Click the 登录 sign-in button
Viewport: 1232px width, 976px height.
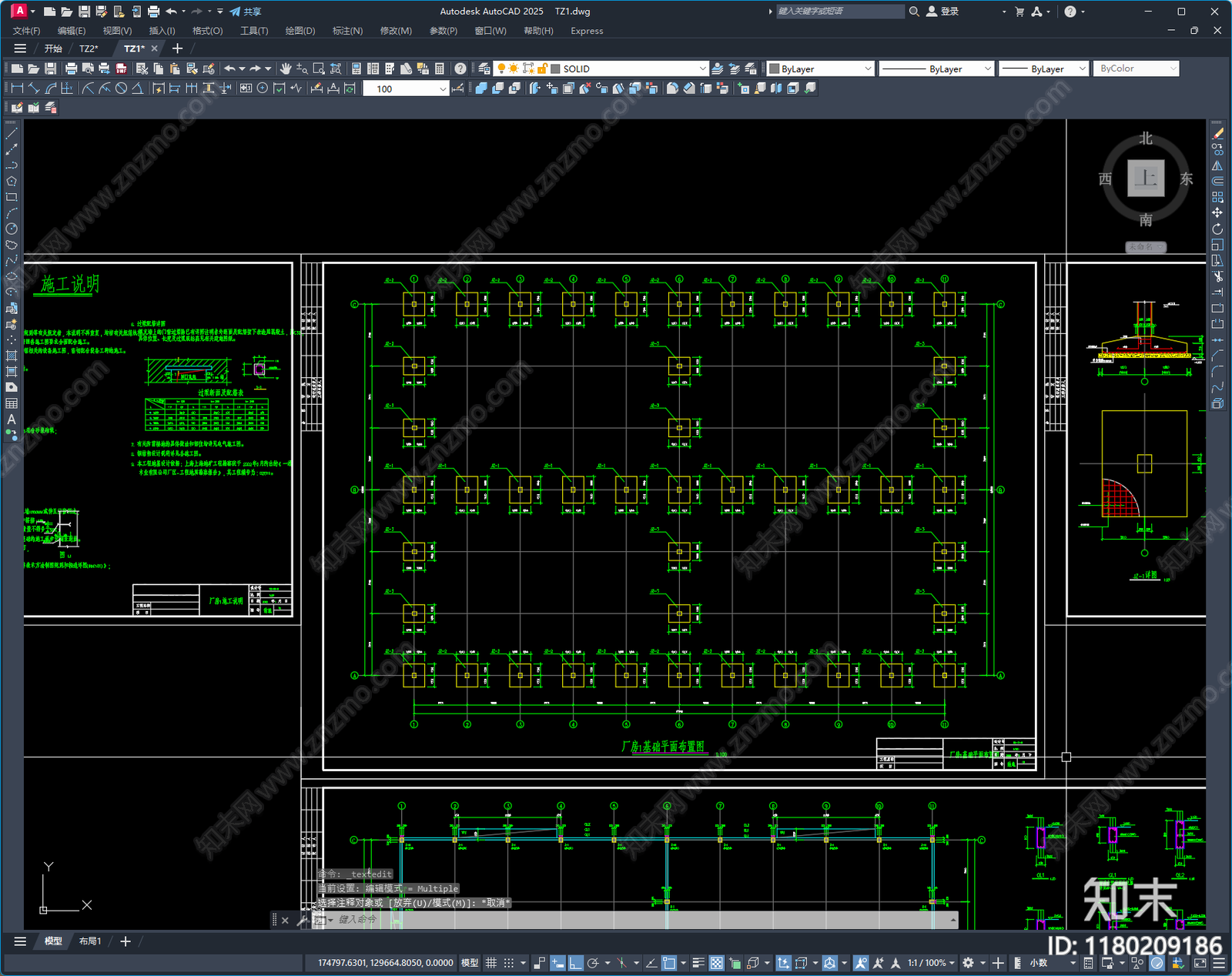pos(942,12)
